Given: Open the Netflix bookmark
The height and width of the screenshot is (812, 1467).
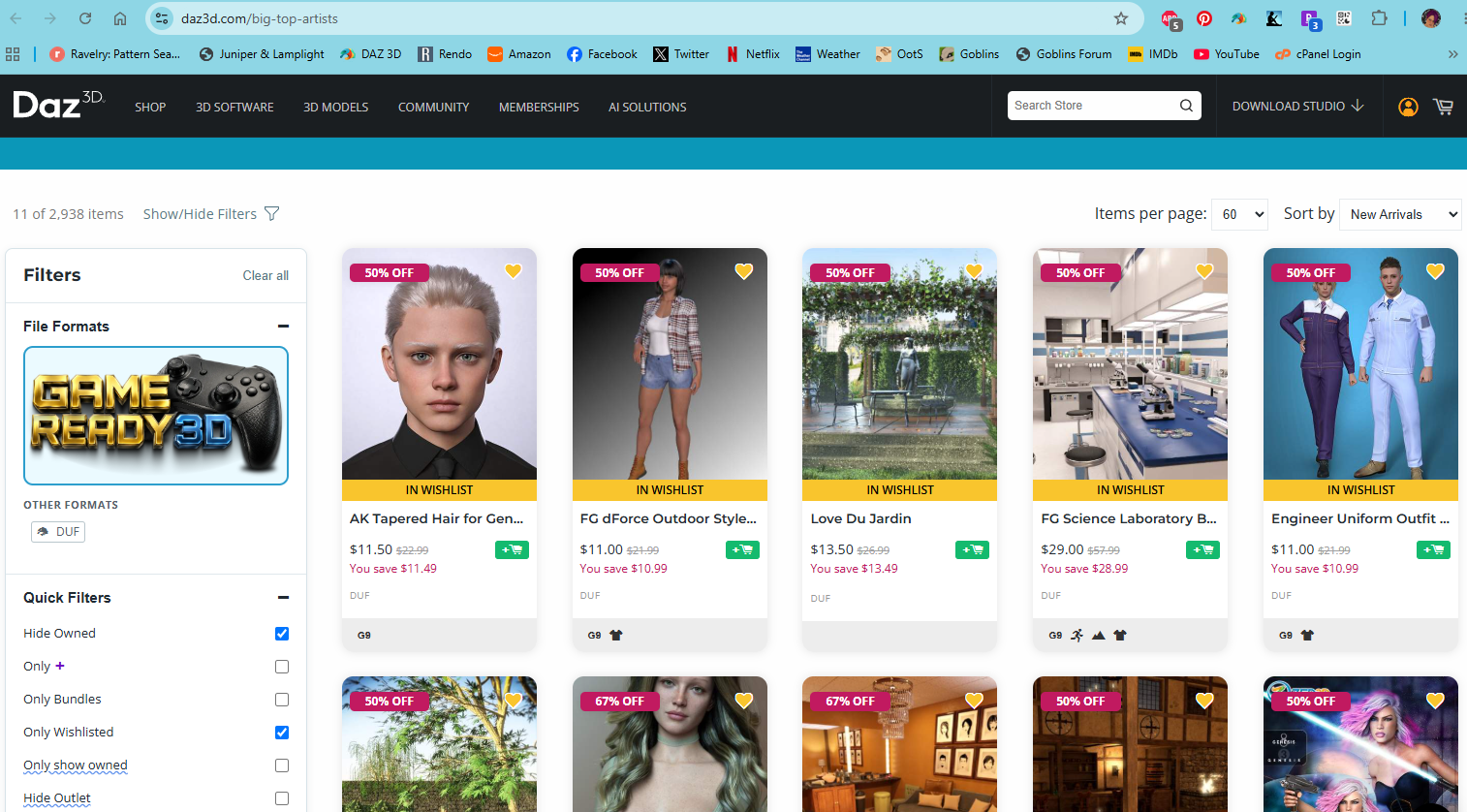Looking at the screenshot, I should click(753, 54).
